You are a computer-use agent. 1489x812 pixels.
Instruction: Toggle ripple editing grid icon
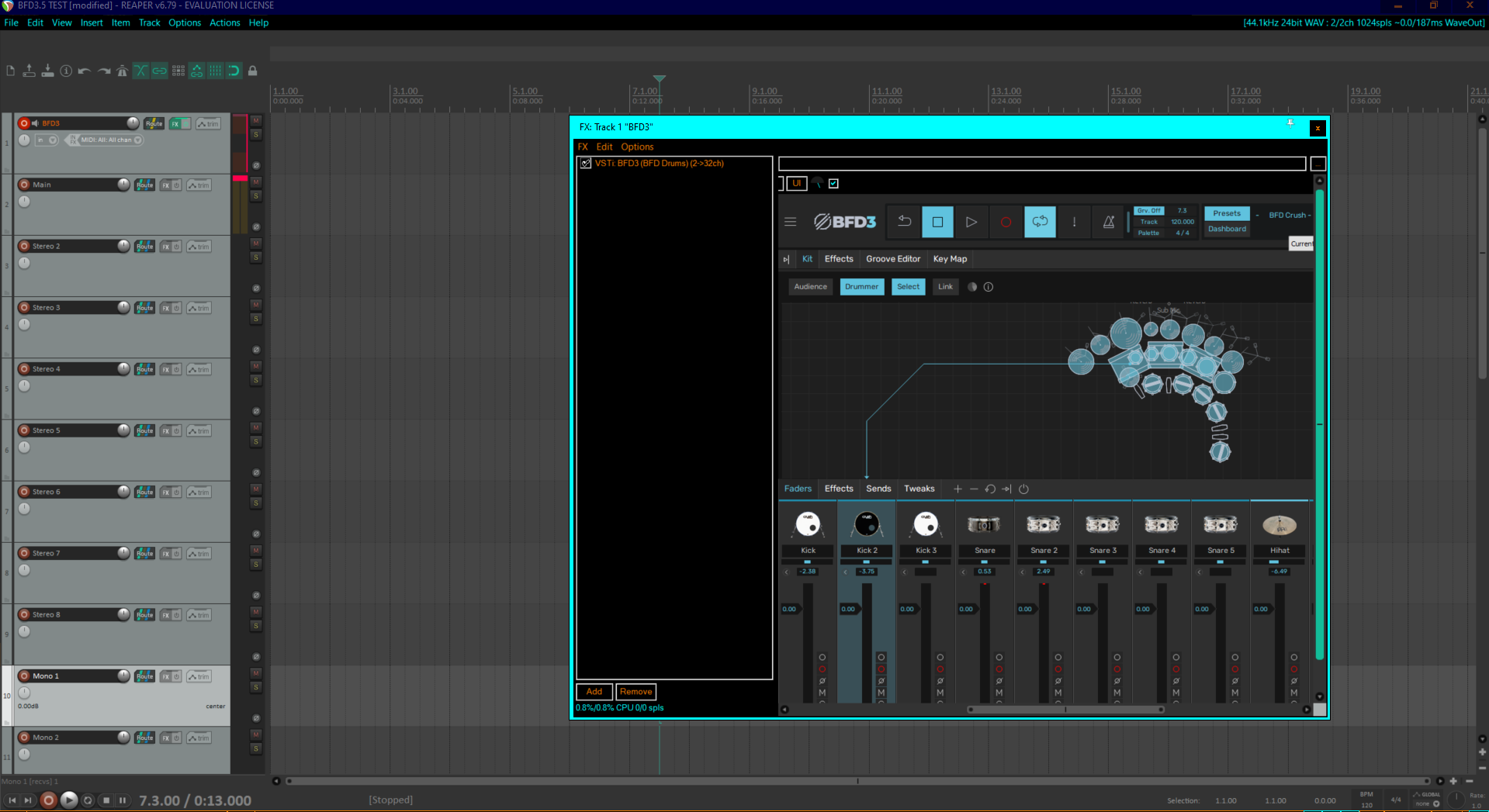click(178, 71)
